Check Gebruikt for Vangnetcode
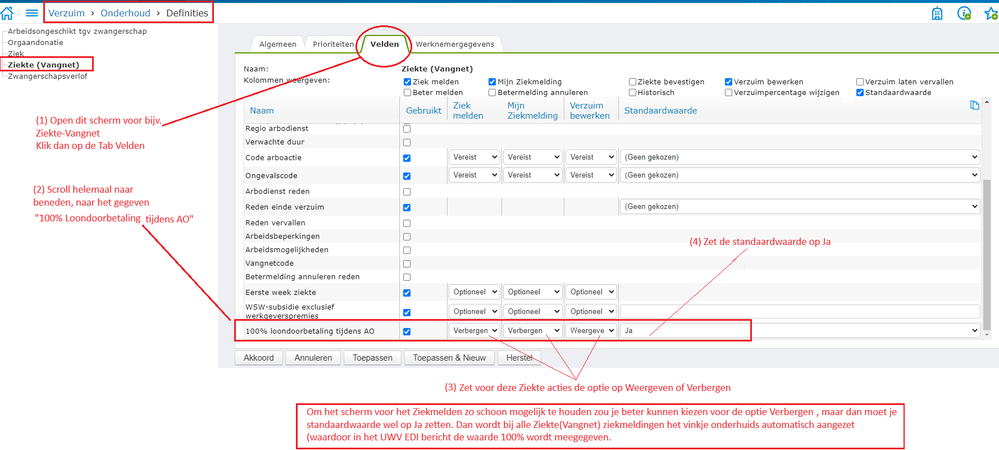The image size is (999, 450). click(x=407, y=263)
